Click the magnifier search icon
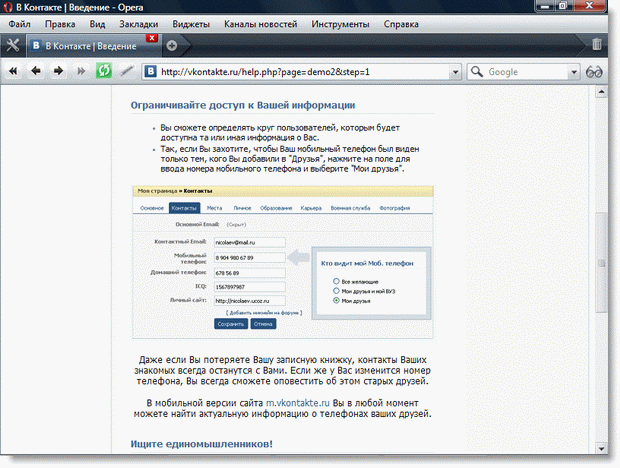Viewport: 620px width, 468px height. tap(477, 72)
